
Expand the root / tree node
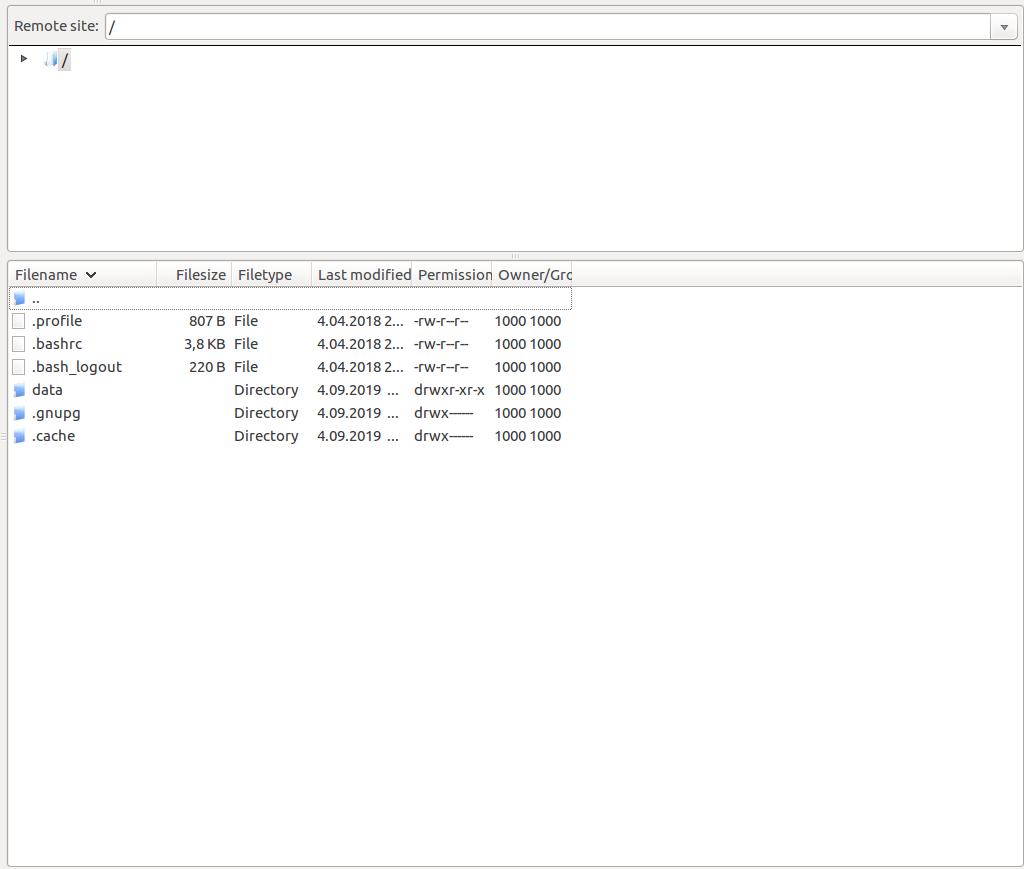tap(24, 59)
